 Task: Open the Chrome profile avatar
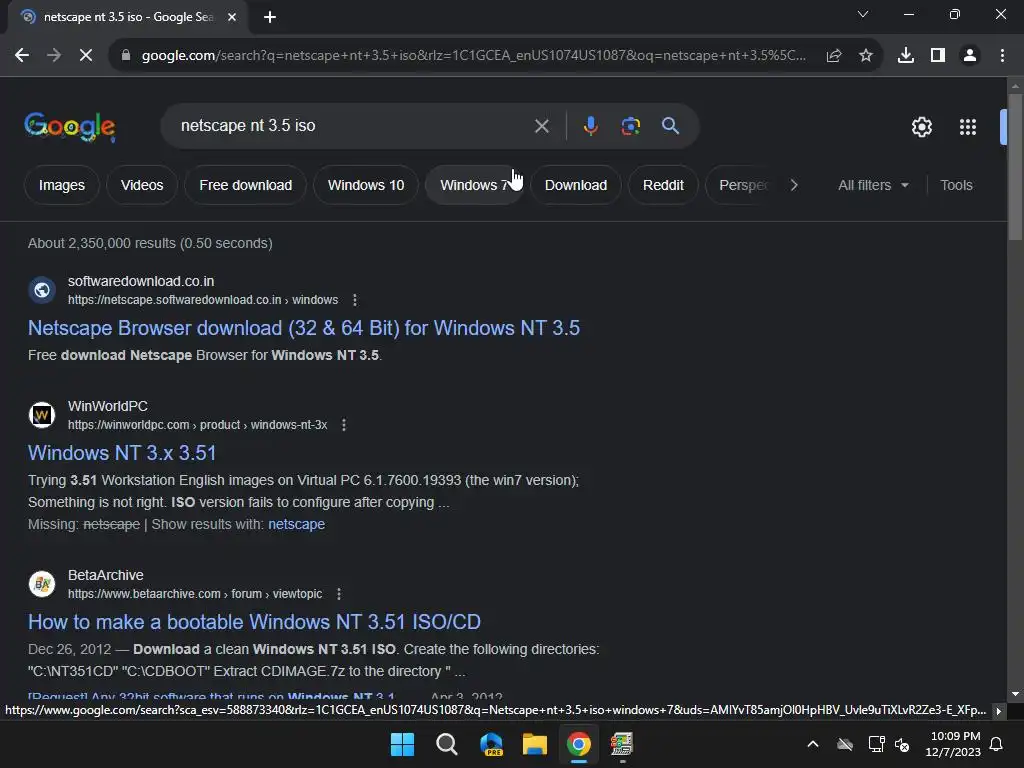pos(970,56)
